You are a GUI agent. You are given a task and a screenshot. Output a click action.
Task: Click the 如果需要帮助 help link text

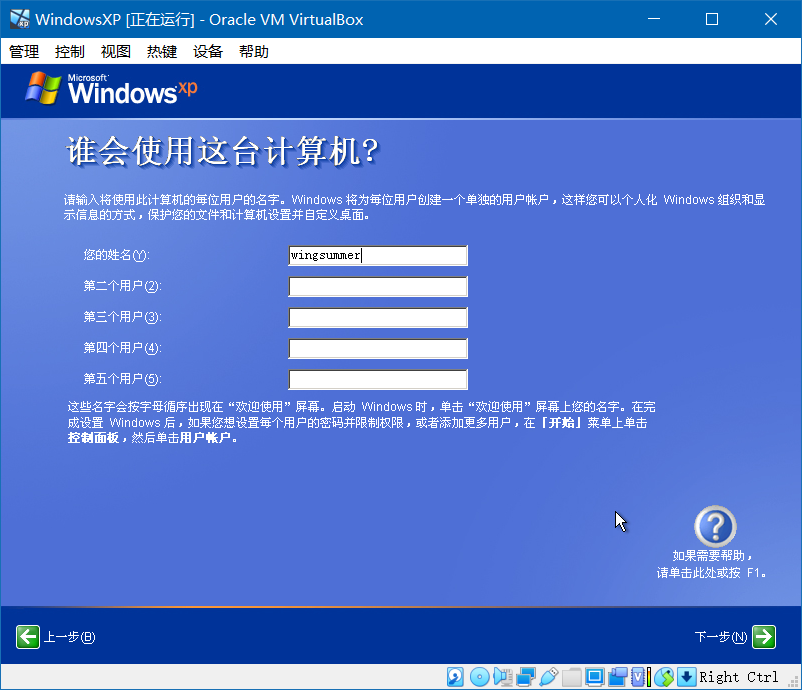712,564
